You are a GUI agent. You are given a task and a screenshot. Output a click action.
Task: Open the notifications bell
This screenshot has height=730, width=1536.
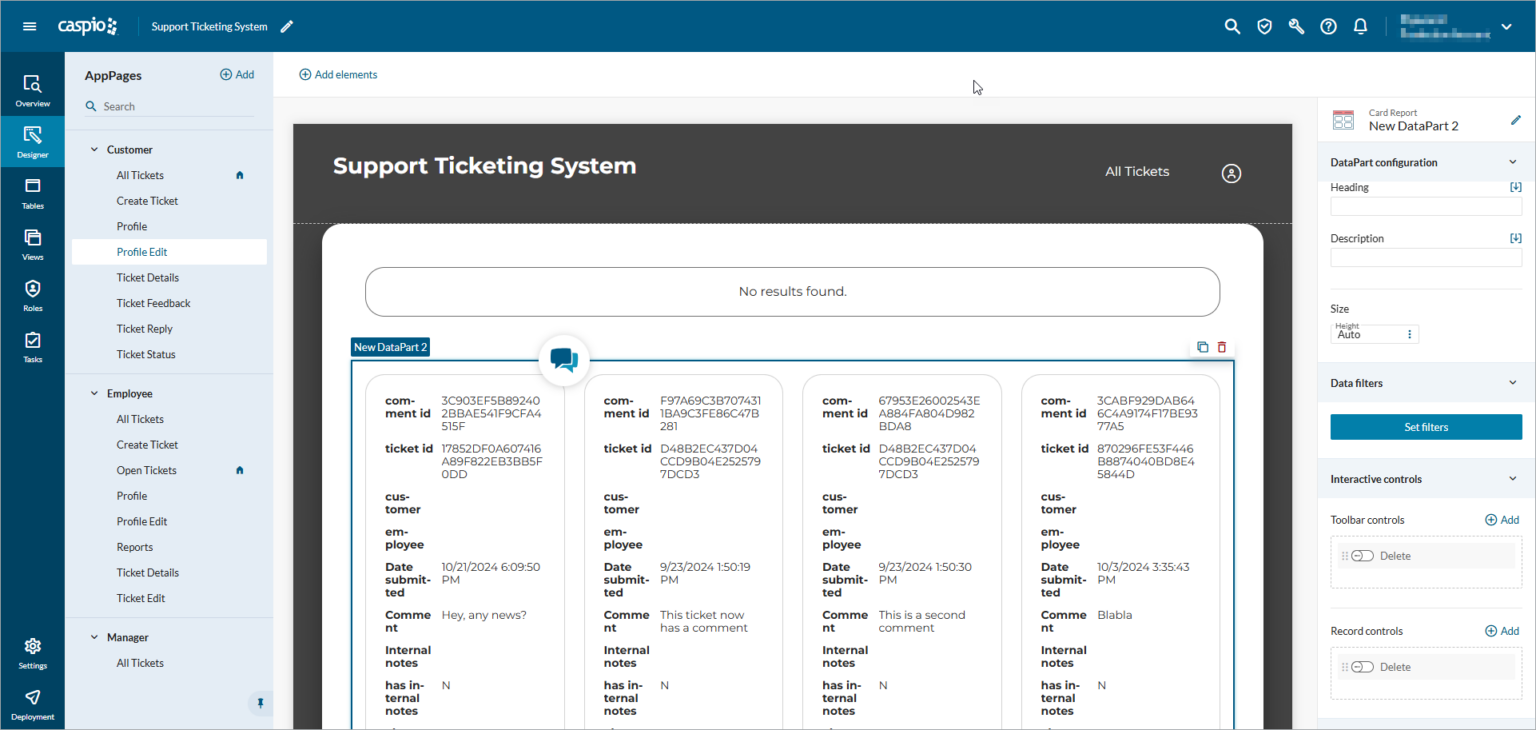(x=1360, y=27)
